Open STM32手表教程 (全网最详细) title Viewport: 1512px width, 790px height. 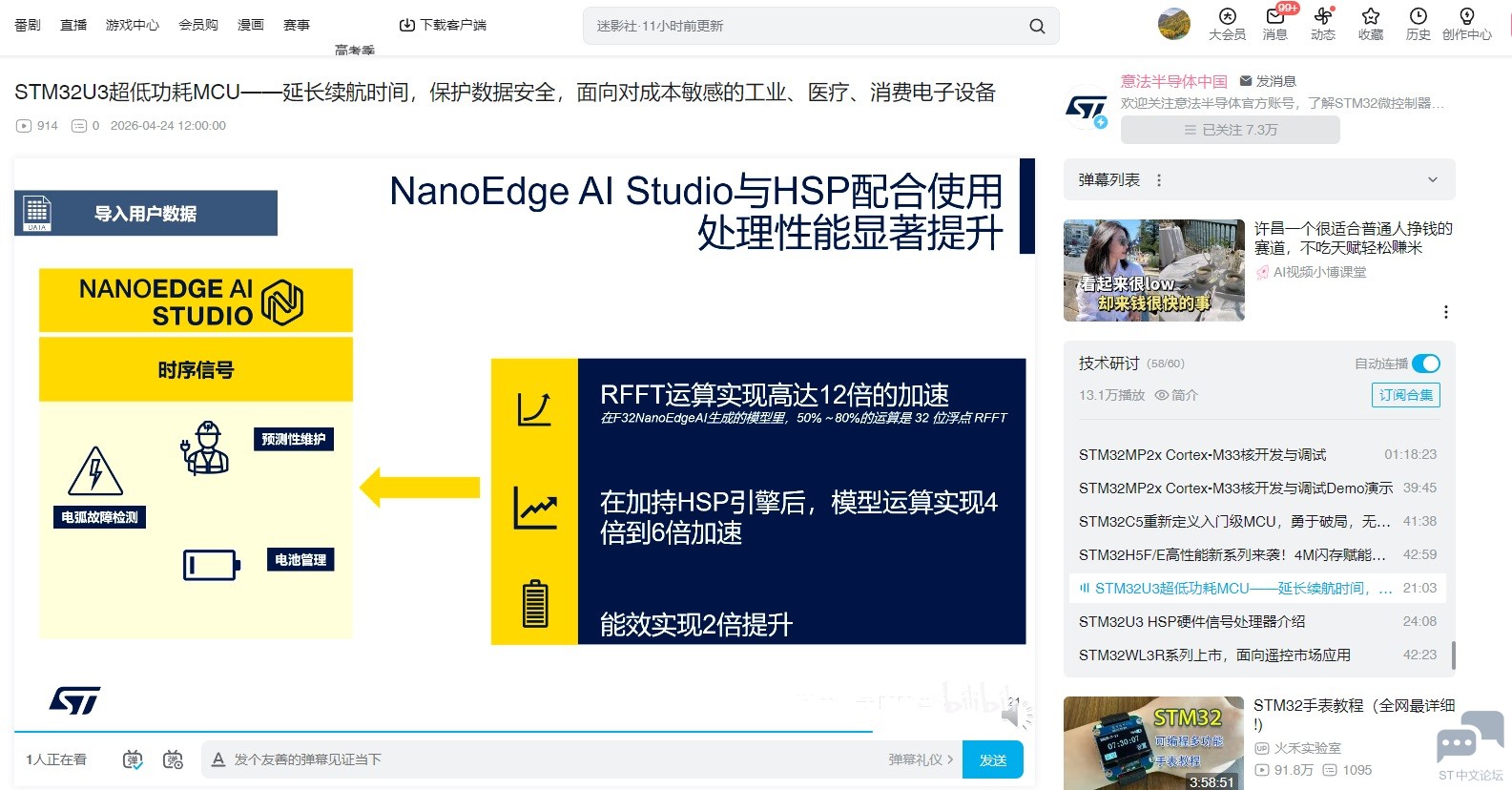(x=1354, y=715)
